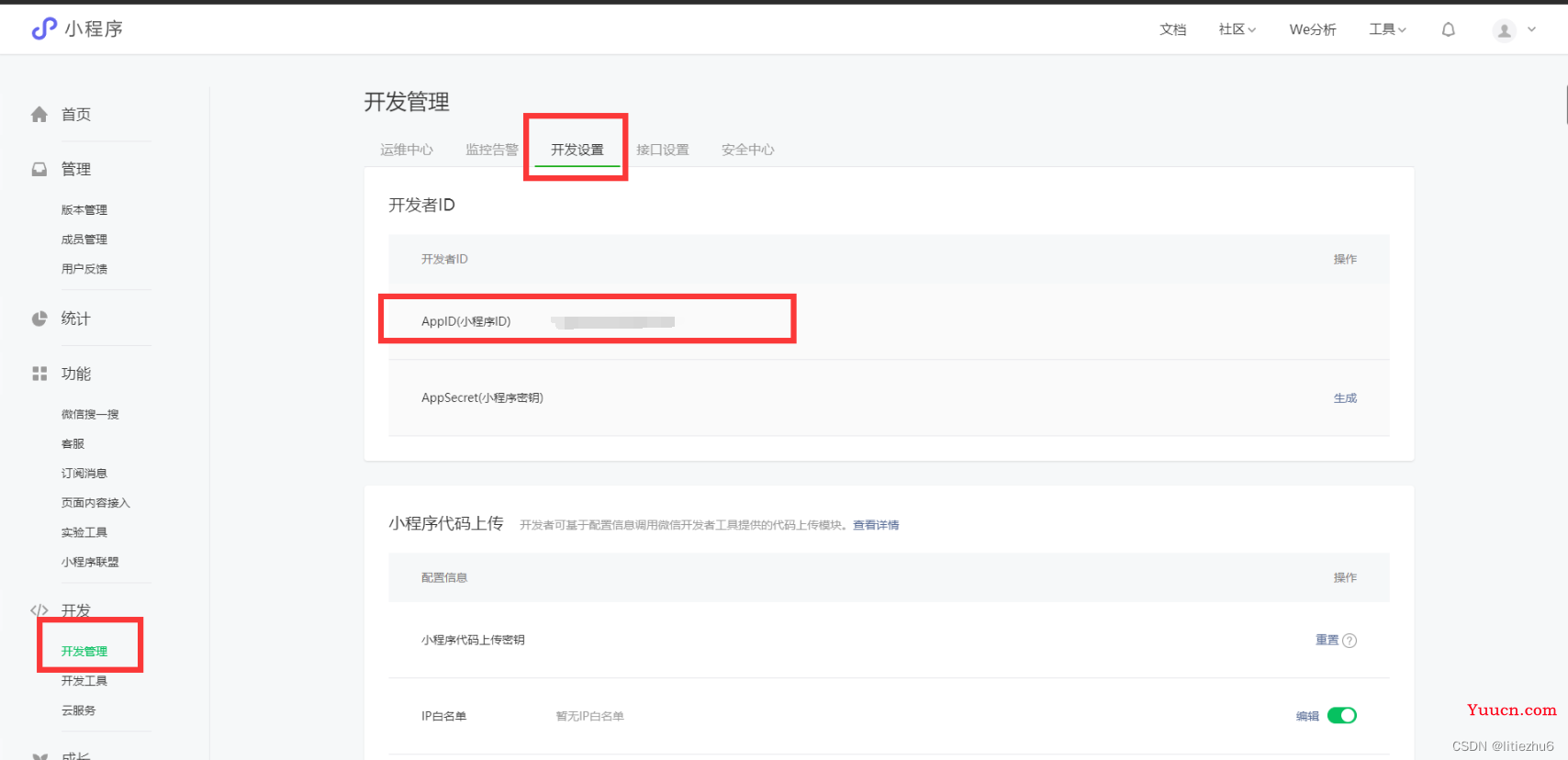Click the 小程序代码上传密钥 row label

click(x=473, y=641)
